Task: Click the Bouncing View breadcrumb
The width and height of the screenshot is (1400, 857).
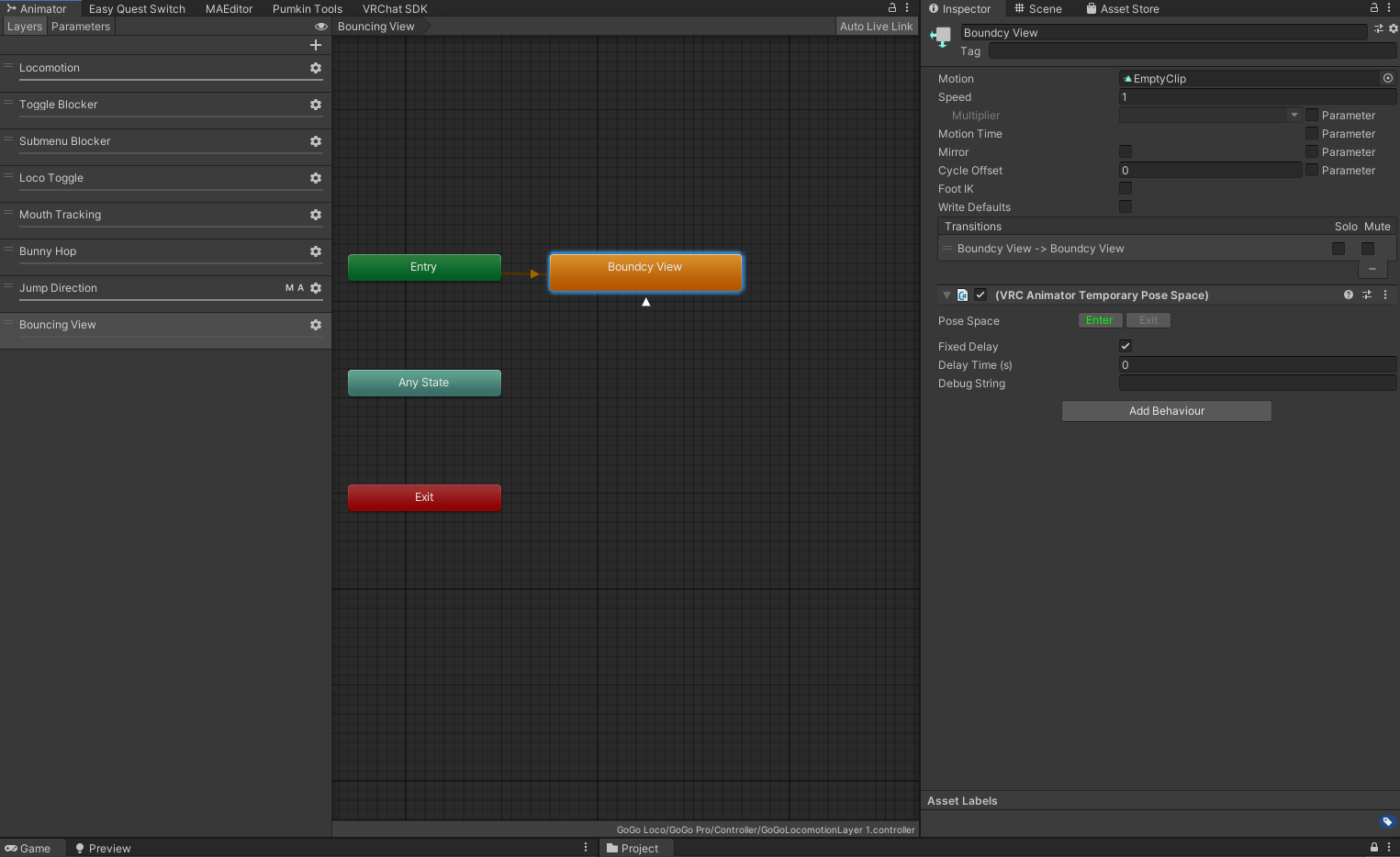Action: click(376, 27)
